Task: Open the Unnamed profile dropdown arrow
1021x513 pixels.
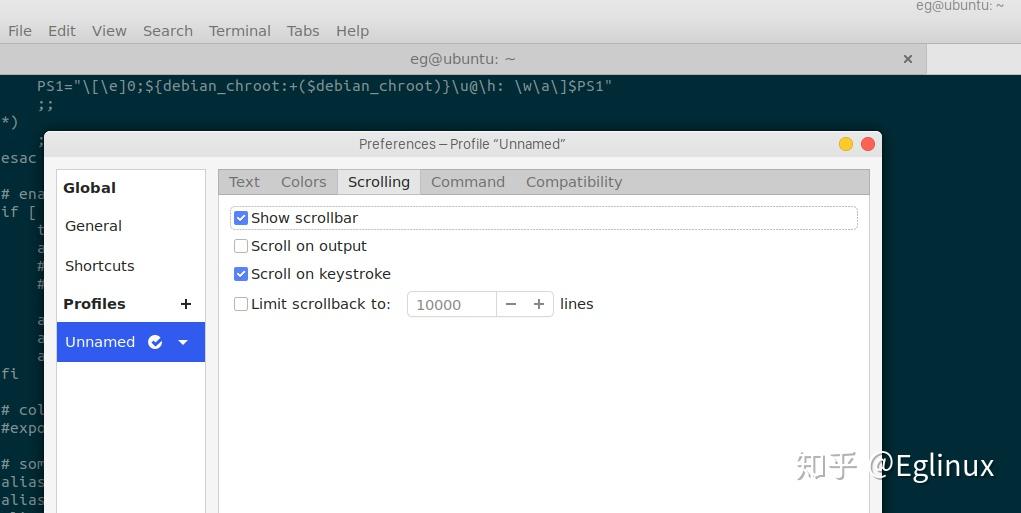Action: [x=183, y=342]
